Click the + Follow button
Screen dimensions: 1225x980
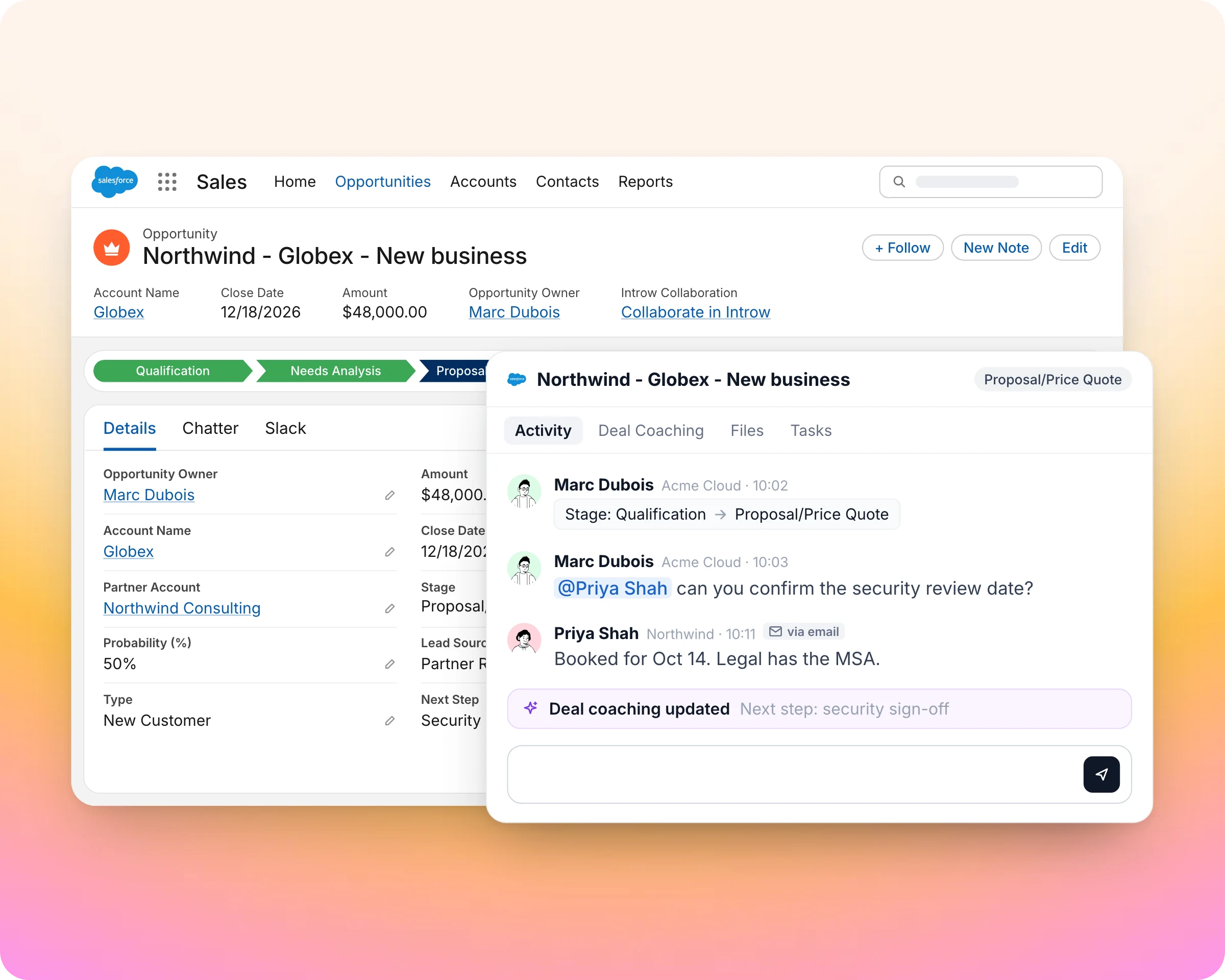[903, 248]
